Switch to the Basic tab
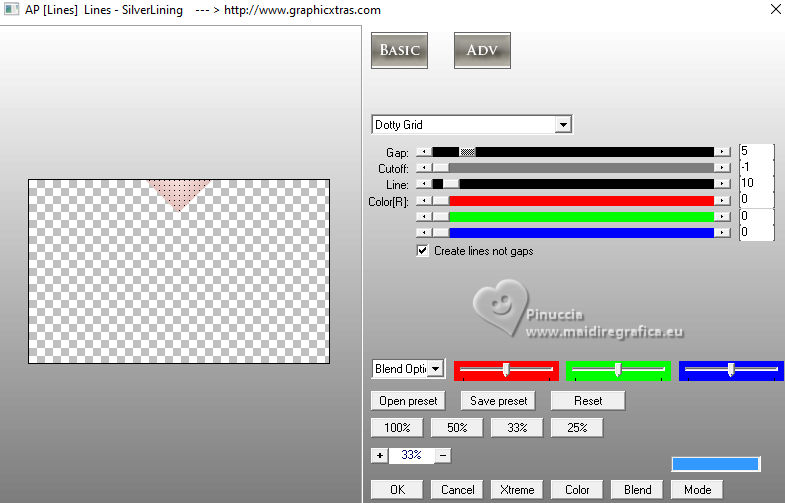 399,50
